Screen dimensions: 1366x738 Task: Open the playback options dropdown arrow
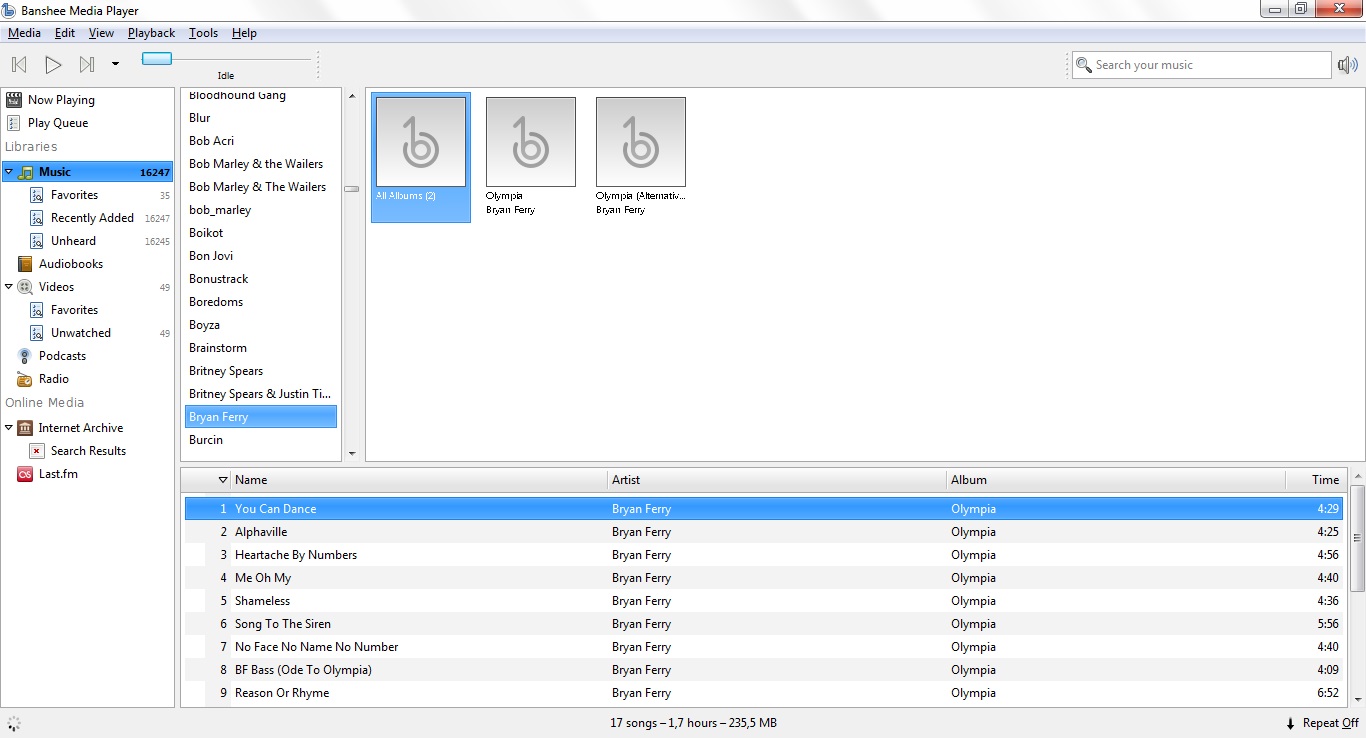coord(115,65)
